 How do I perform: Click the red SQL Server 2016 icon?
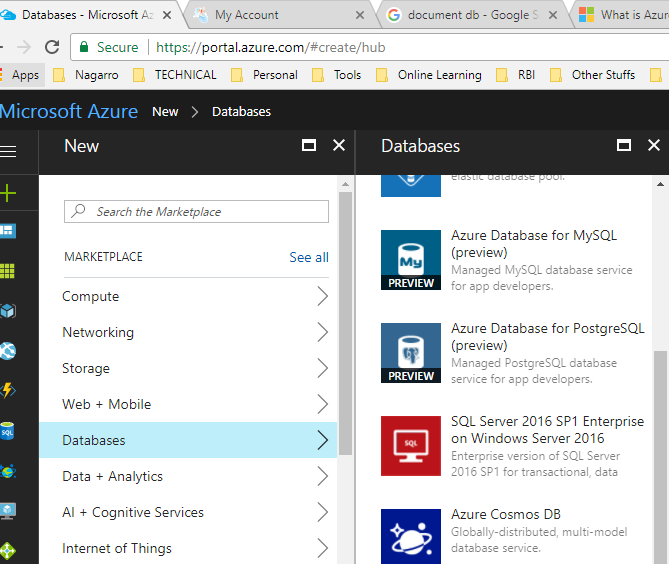(411, 445)
